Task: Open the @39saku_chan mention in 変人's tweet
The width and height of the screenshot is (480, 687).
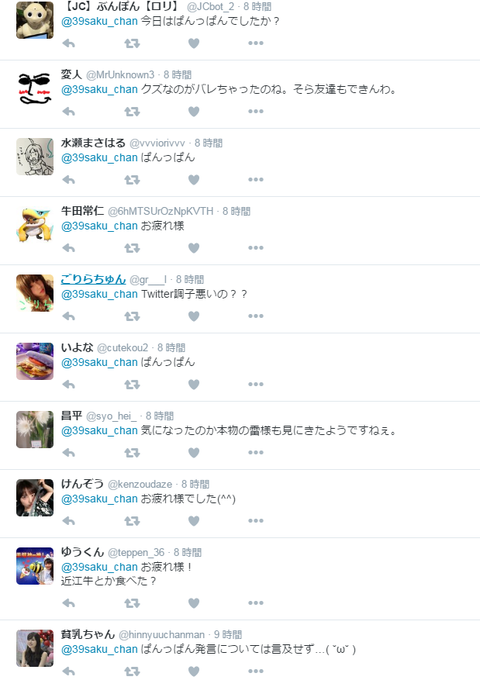Action: tap(99, 89)
